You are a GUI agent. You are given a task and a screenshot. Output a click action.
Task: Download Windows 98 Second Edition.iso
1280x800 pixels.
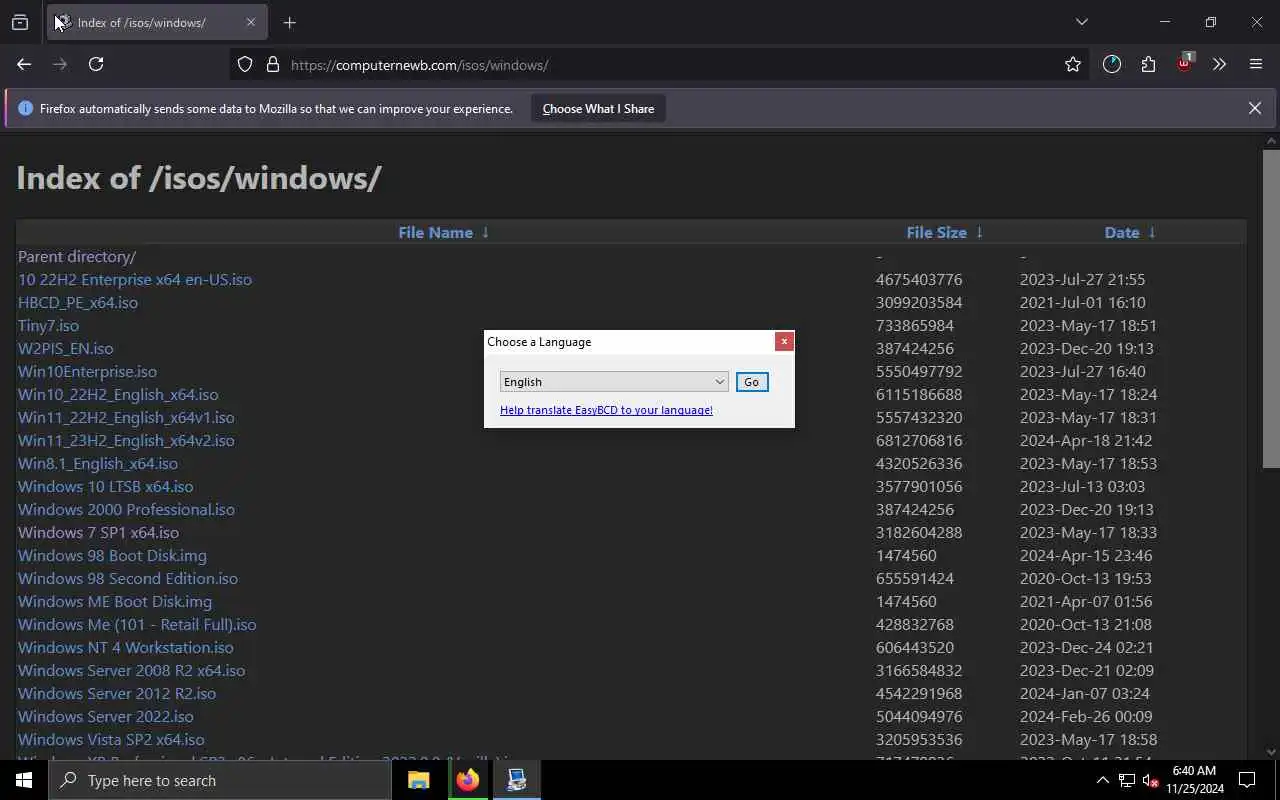point(128,578)
